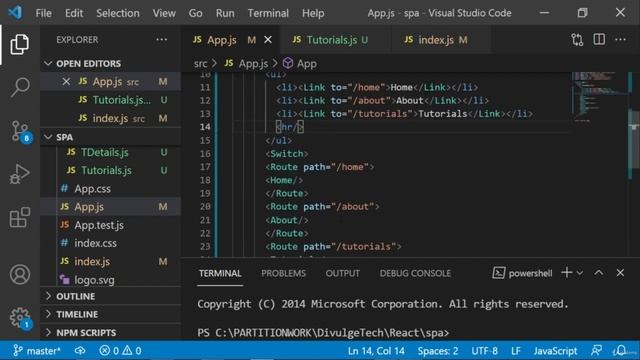Image resolution: width=640 pixels, height=360 pixels.
Task: Open the Manage gear settings icon
Action: (x=20, y=318)
